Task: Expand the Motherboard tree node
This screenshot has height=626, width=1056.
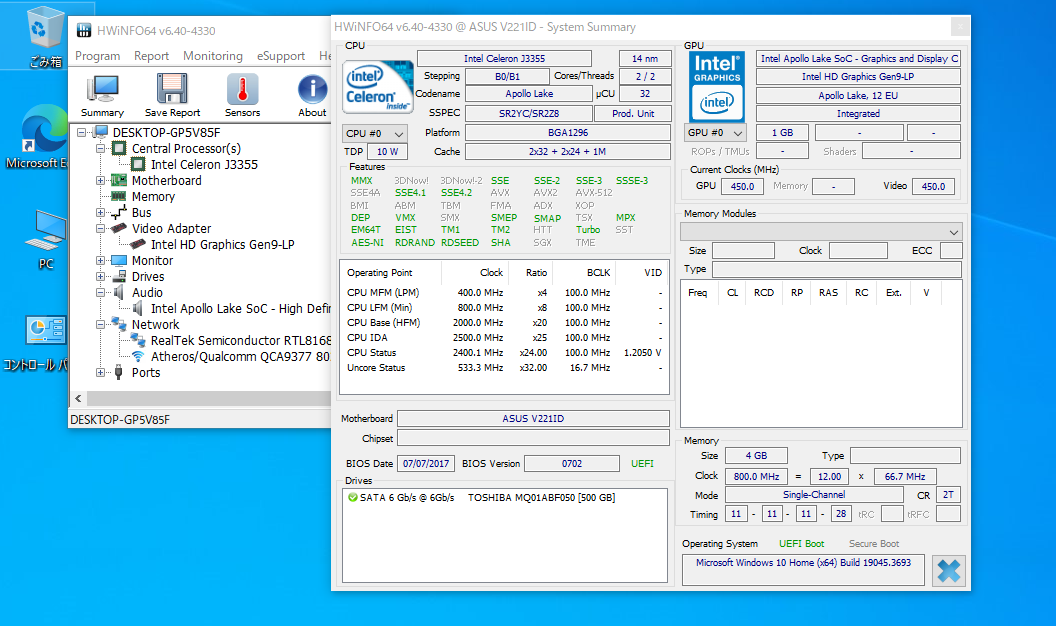Action: [101, 181]
